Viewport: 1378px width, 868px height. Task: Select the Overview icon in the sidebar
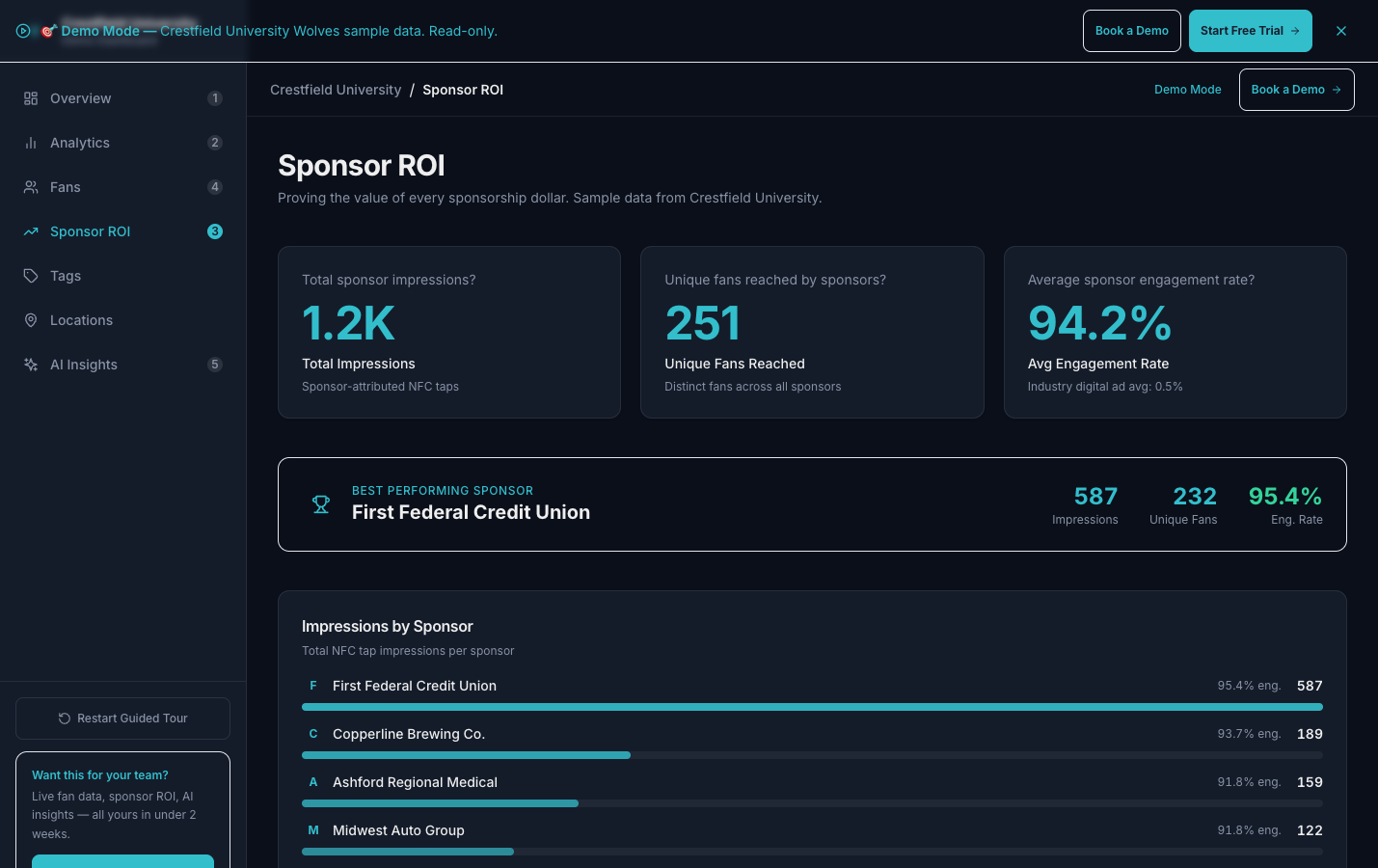31,98
